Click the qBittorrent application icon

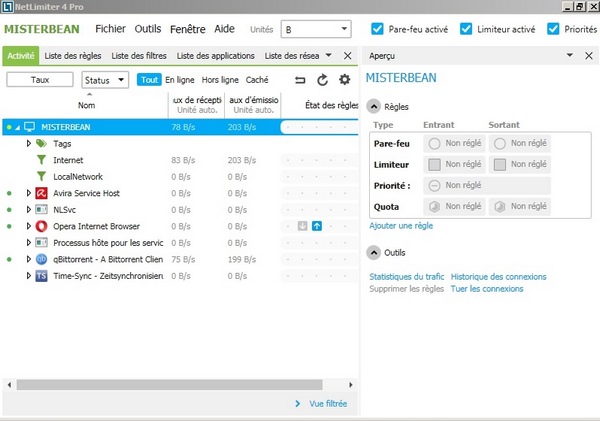coord(41,259)
